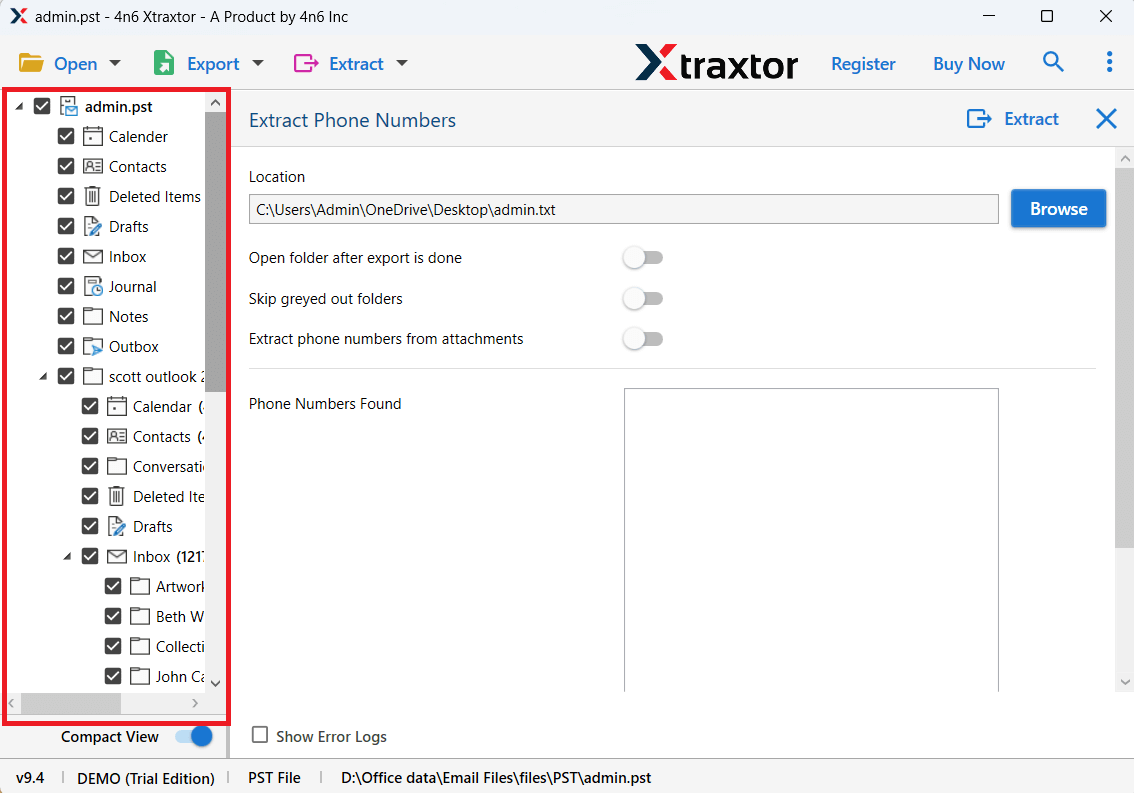Collapse the admin.pst root node

[20, 107]
